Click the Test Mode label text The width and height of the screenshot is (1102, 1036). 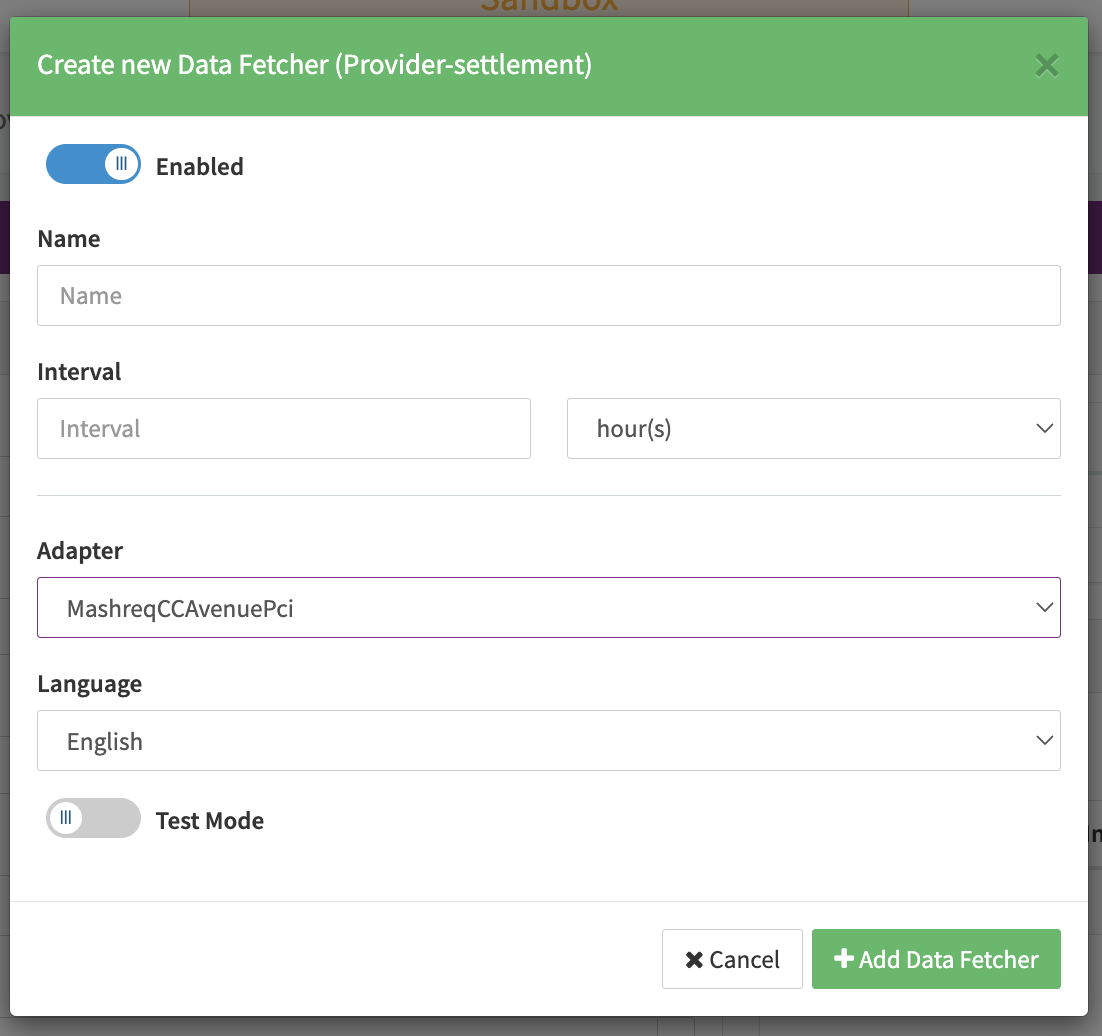pyautogui.click(x=210, y=821)
